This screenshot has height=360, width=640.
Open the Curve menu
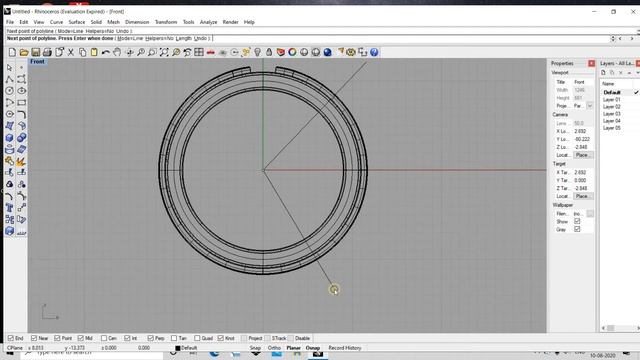[x=56, y=22]
